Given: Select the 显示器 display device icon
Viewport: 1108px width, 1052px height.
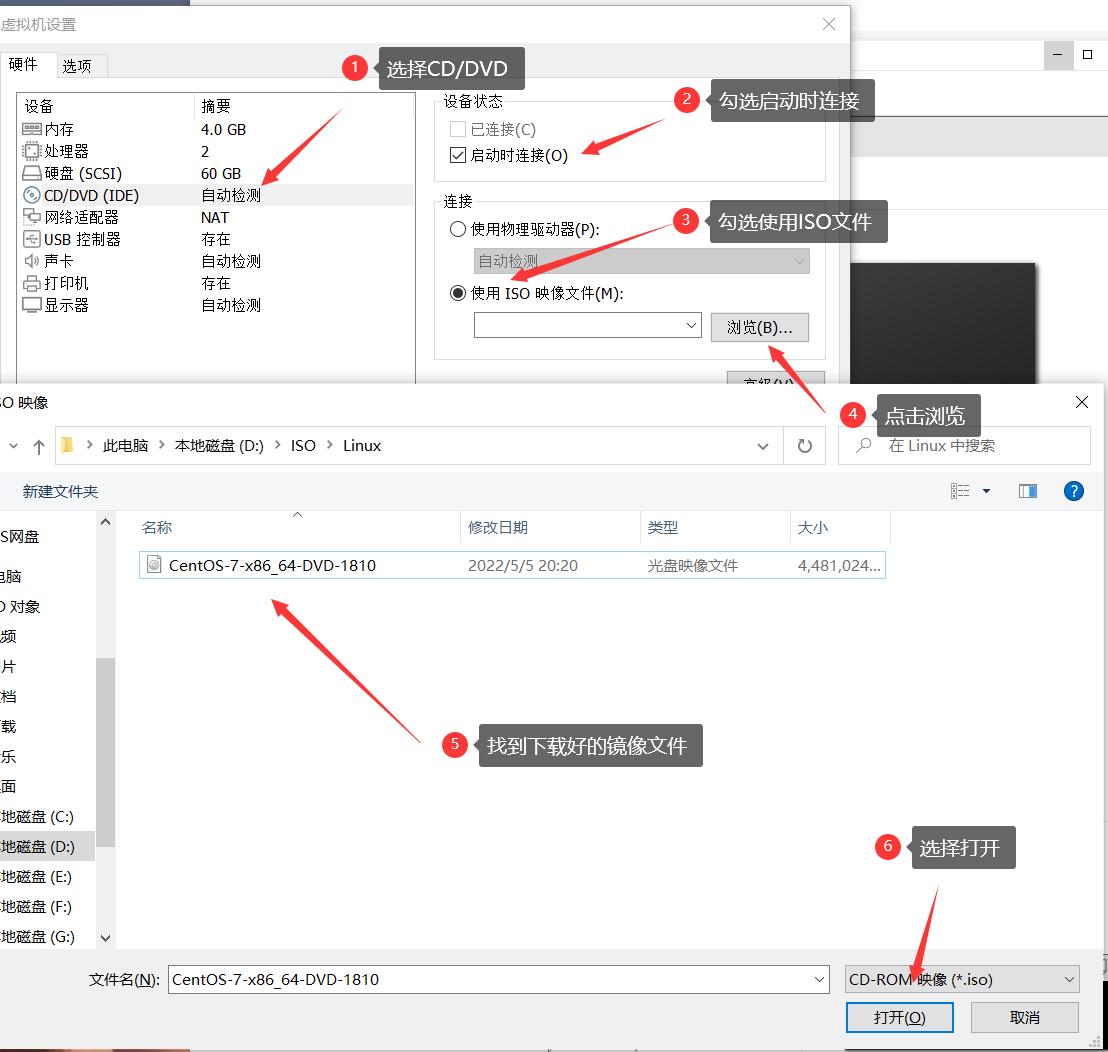Looking at the screenshot, I should (x=30, y=304).
